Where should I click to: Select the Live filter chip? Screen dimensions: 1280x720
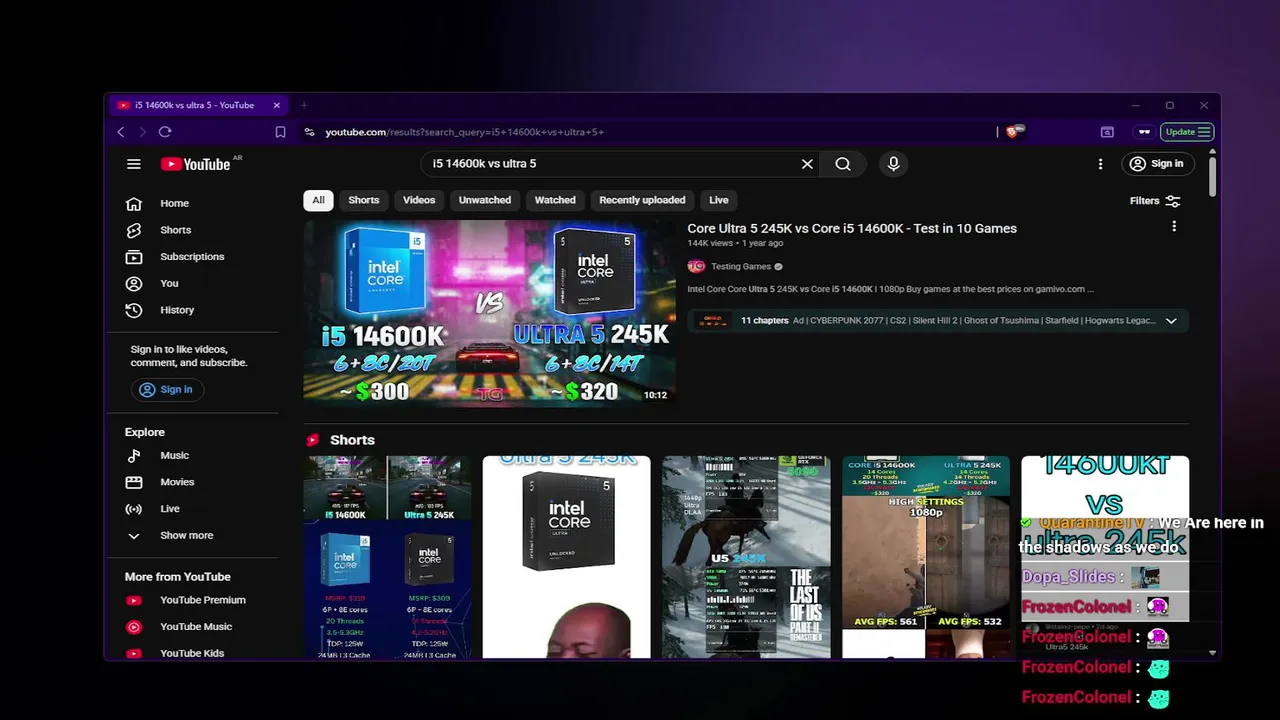click(719, 200)
